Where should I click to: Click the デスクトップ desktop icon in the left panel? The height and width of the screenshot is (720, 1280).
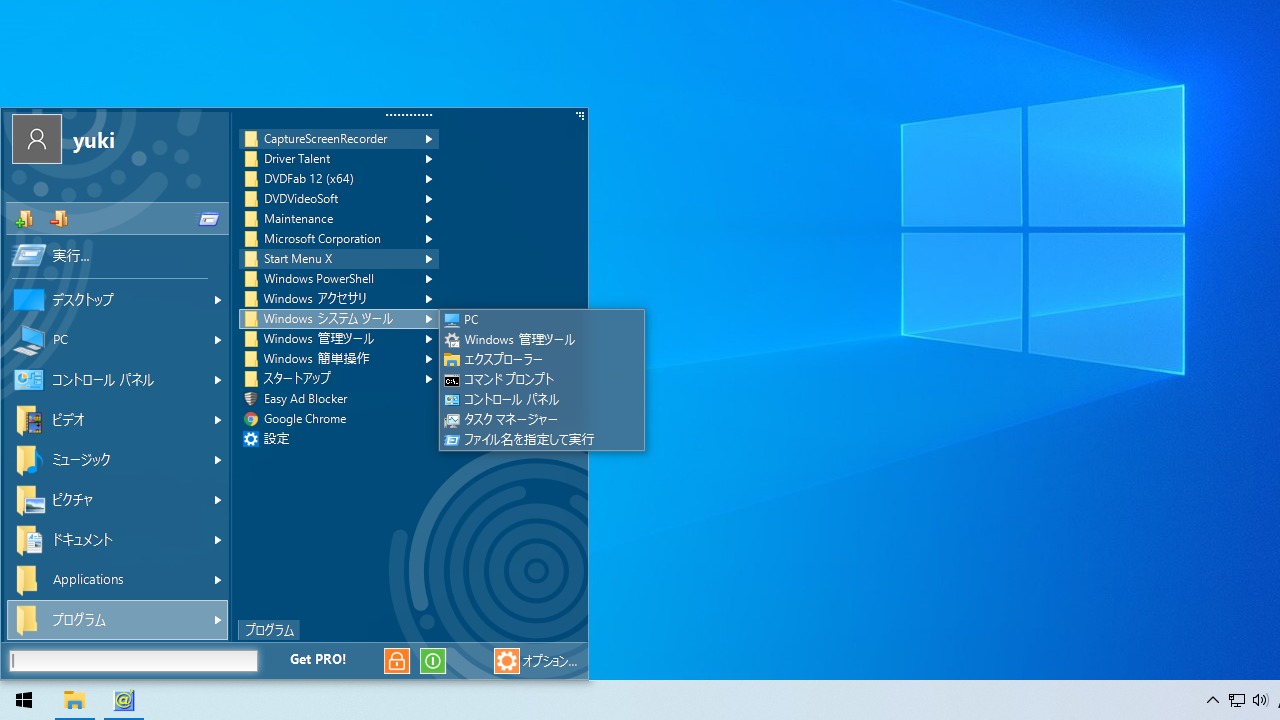coord(28,300)
